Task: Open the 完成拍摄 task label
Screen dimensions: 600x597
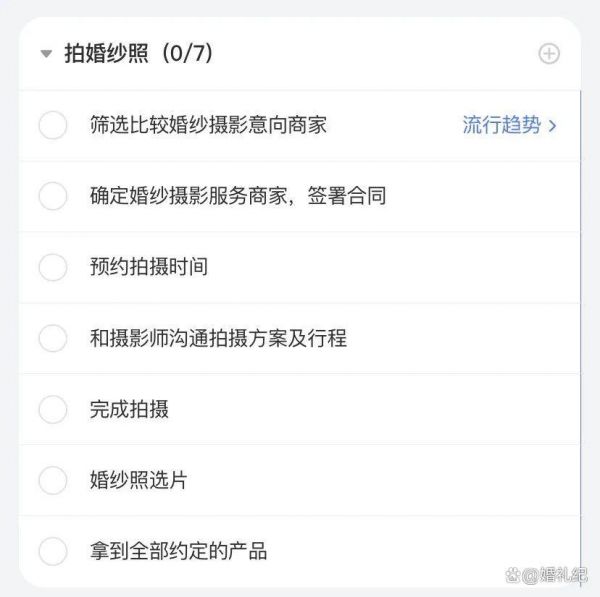Action: point(129,409)
